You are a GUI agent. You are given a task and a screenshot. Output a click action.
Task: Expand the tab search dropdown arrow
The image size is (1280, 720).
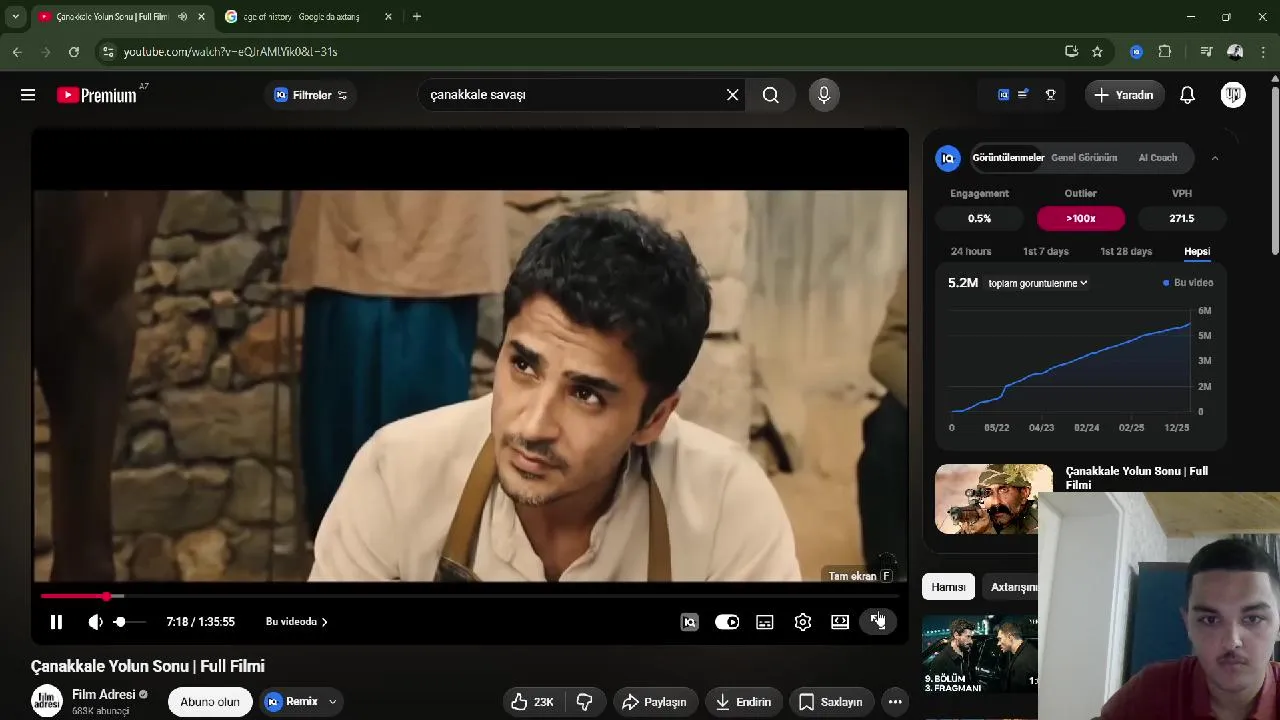coord(15,17)
